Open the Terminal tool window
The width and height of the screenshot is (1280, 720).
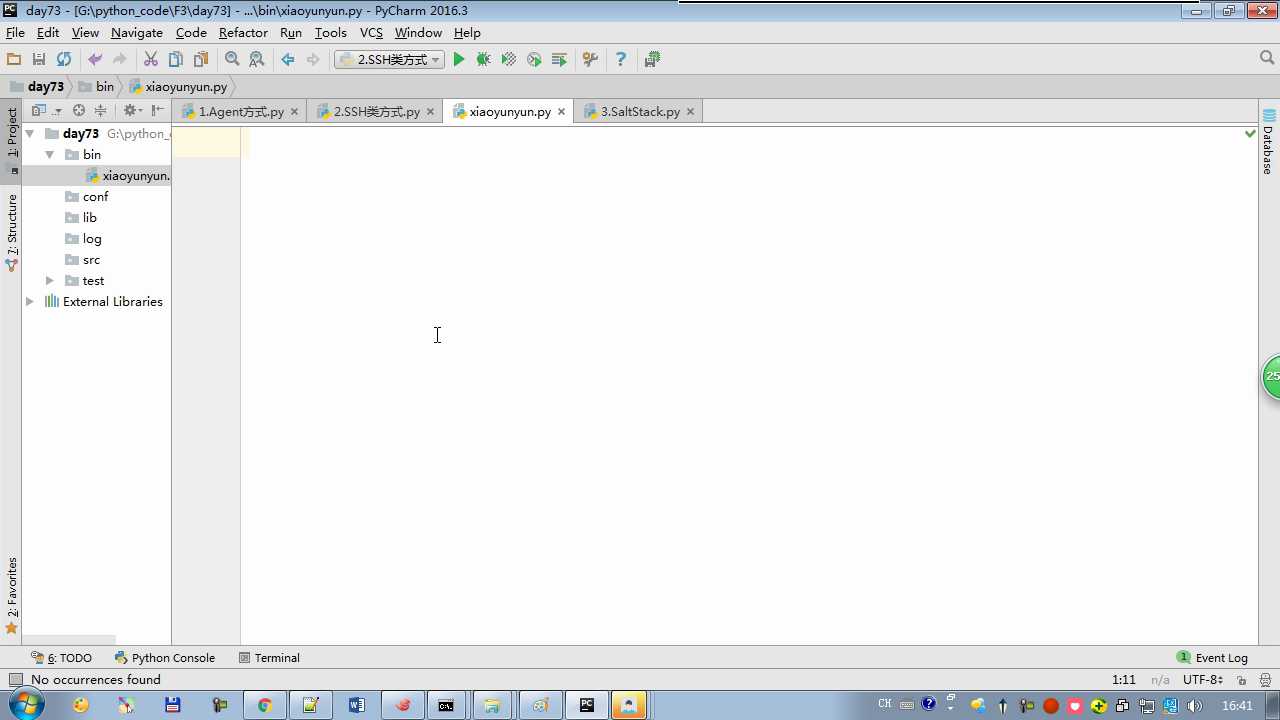[270, 658]
